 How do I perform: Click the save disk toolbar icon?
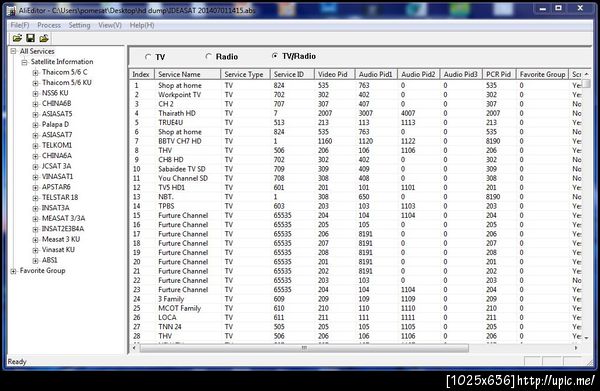31,38
